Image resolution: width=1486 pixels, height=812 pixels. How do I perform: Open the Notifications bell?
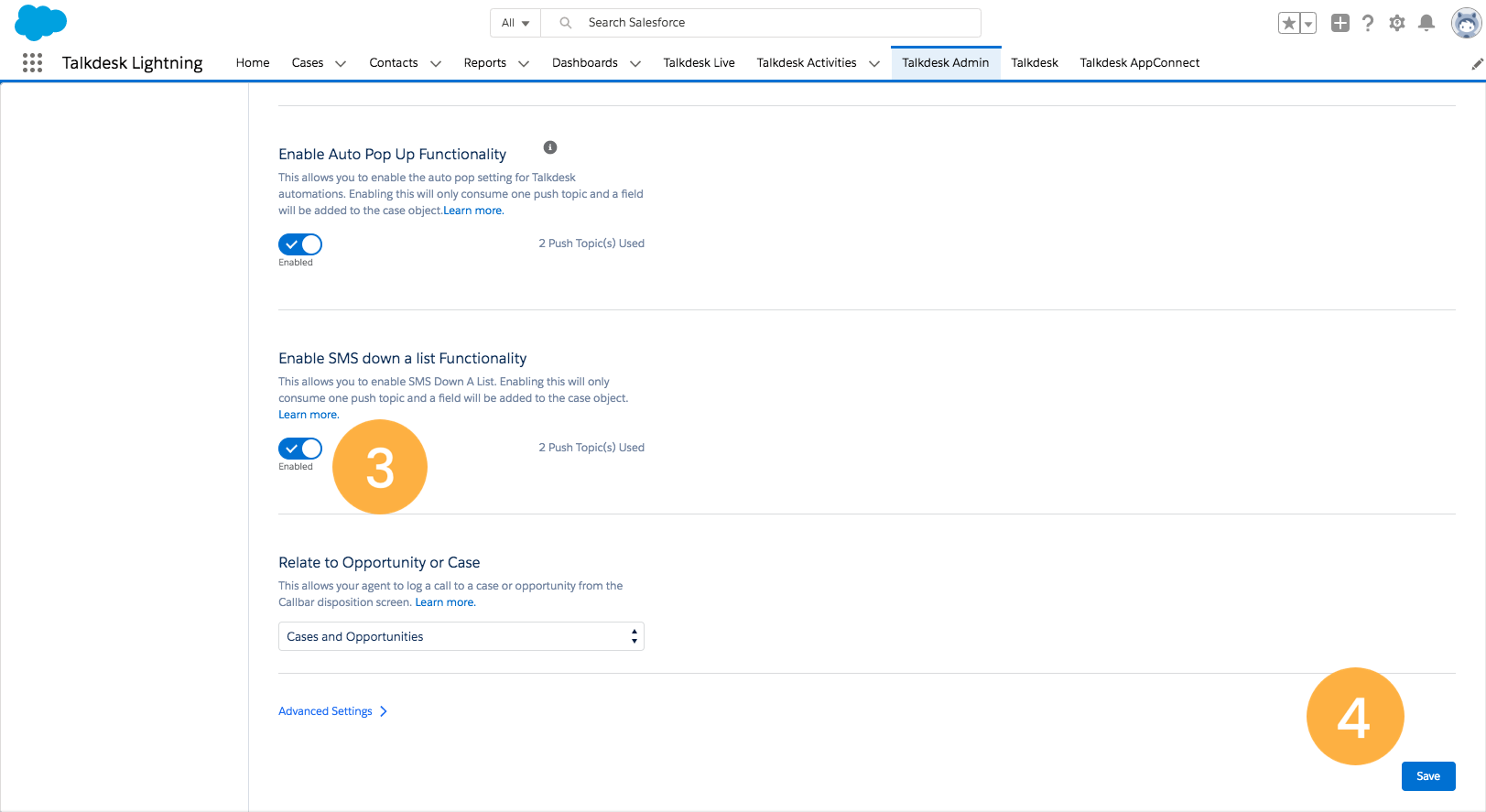(x=1426, y=24)
